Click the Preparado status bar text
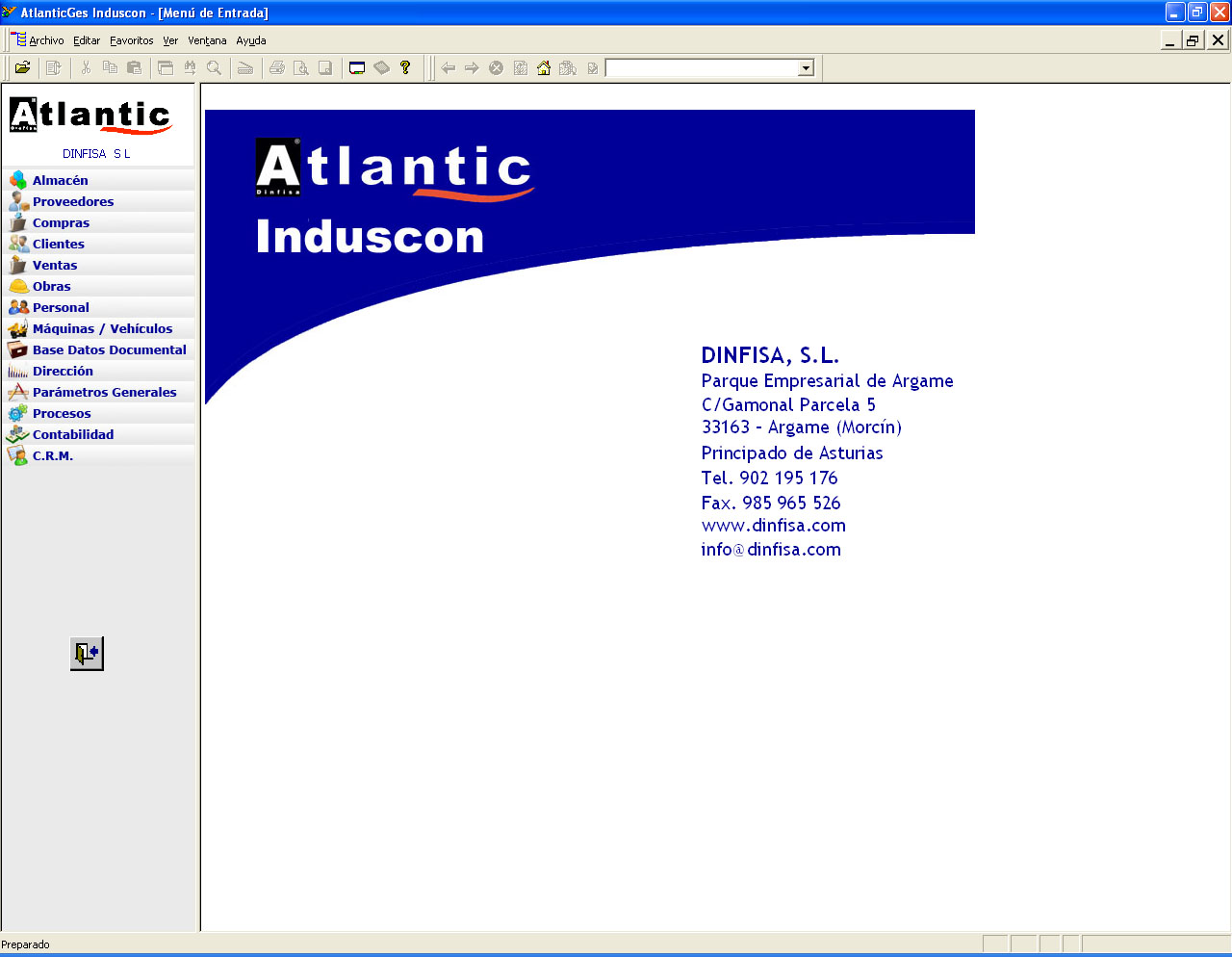1232x957 pixels. click(26, 944)
